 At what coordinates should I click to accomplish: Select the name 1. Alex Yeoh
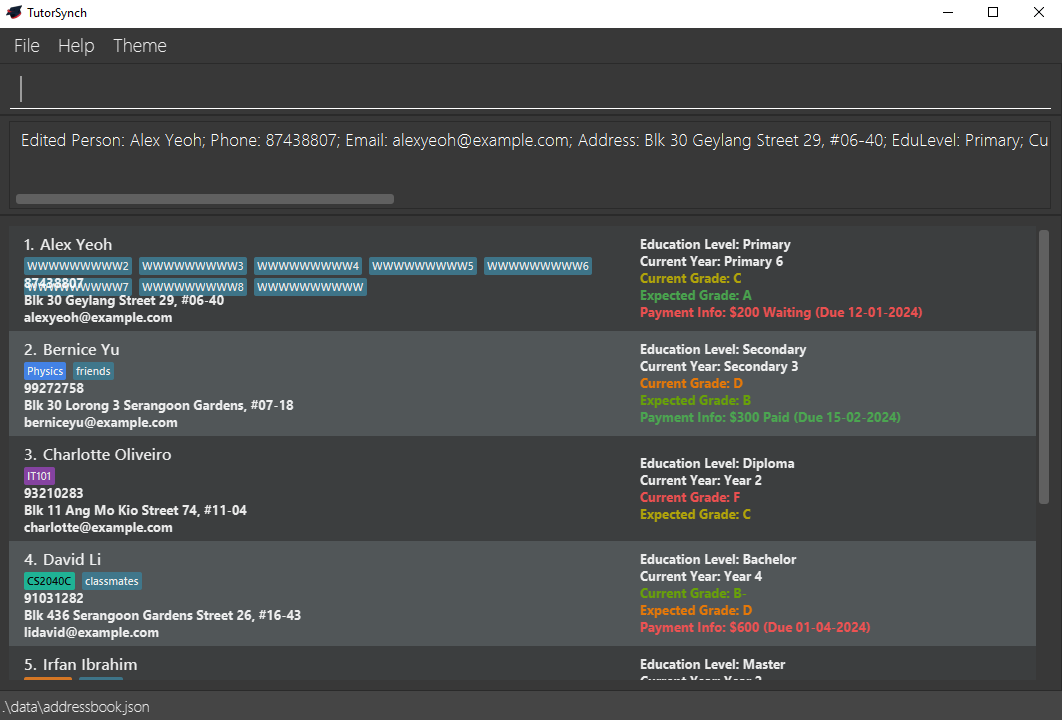68,245
